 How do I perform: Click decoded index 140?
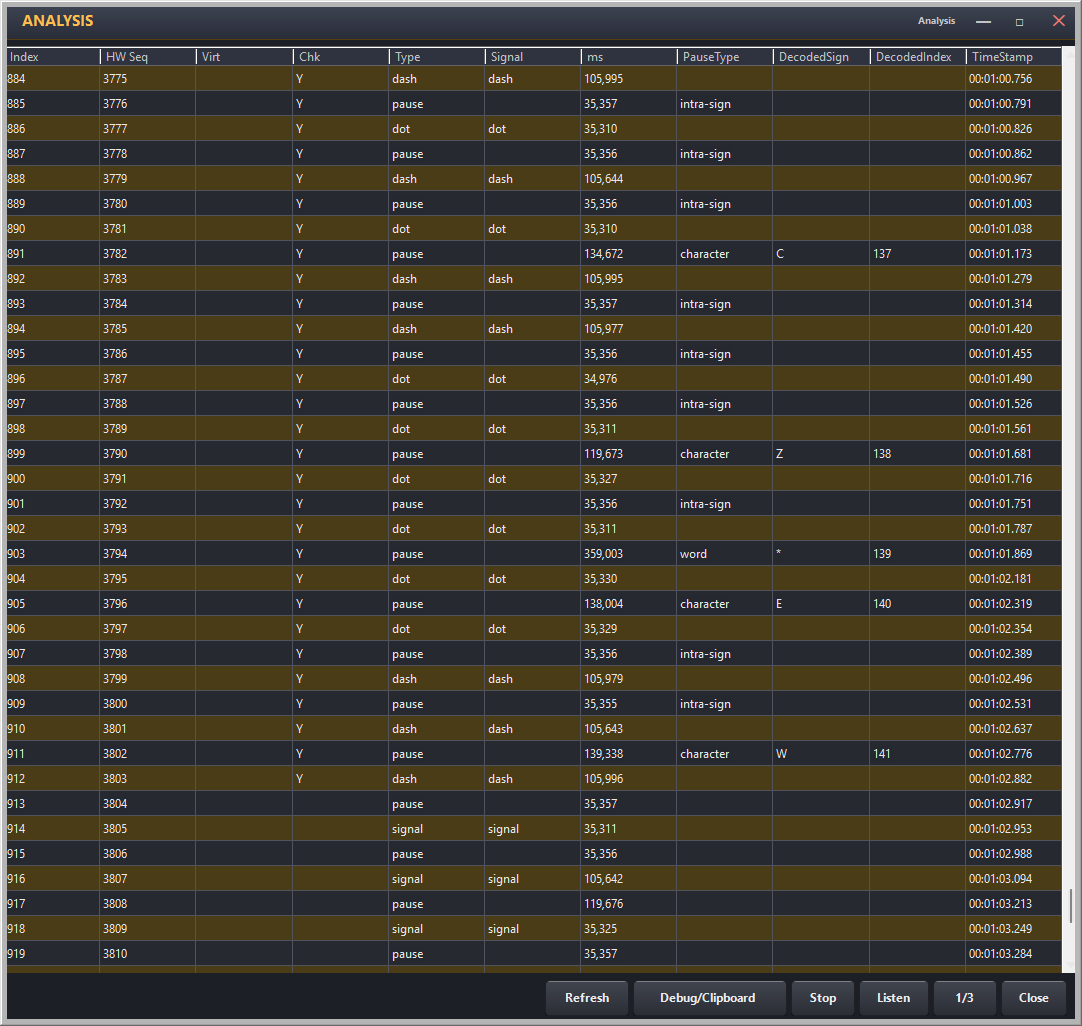click(x=917, y=604)
